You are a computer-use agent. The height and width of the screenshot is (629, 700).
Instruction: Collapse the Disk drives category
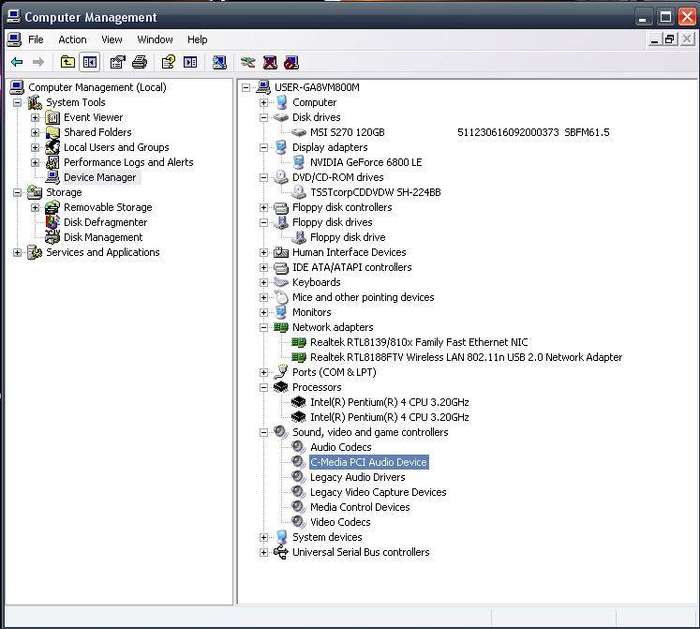[x=264, y=118]
